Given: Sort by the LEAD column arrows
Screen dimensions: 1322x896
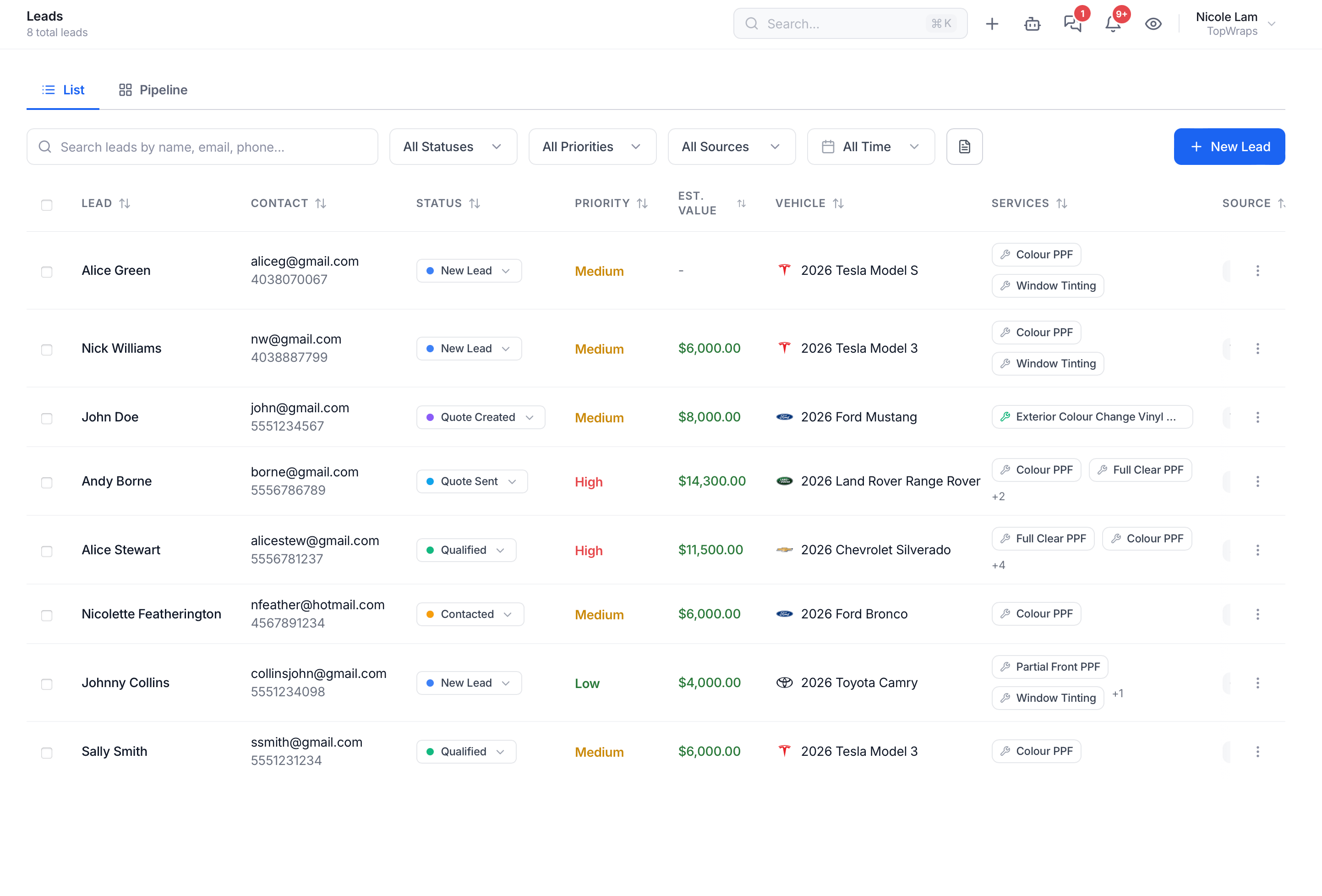Looking at the screenshot, I should tap(125, 203).
